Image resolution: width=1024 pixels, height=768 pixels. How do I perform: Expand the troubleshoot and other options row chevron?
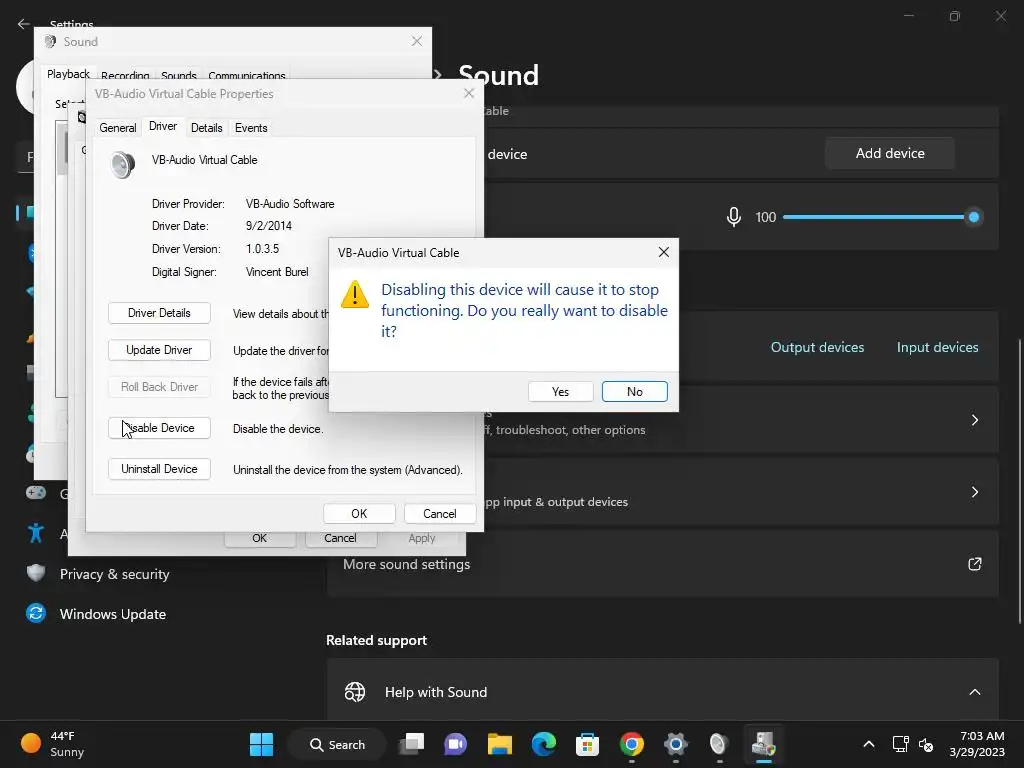[974, 420]
